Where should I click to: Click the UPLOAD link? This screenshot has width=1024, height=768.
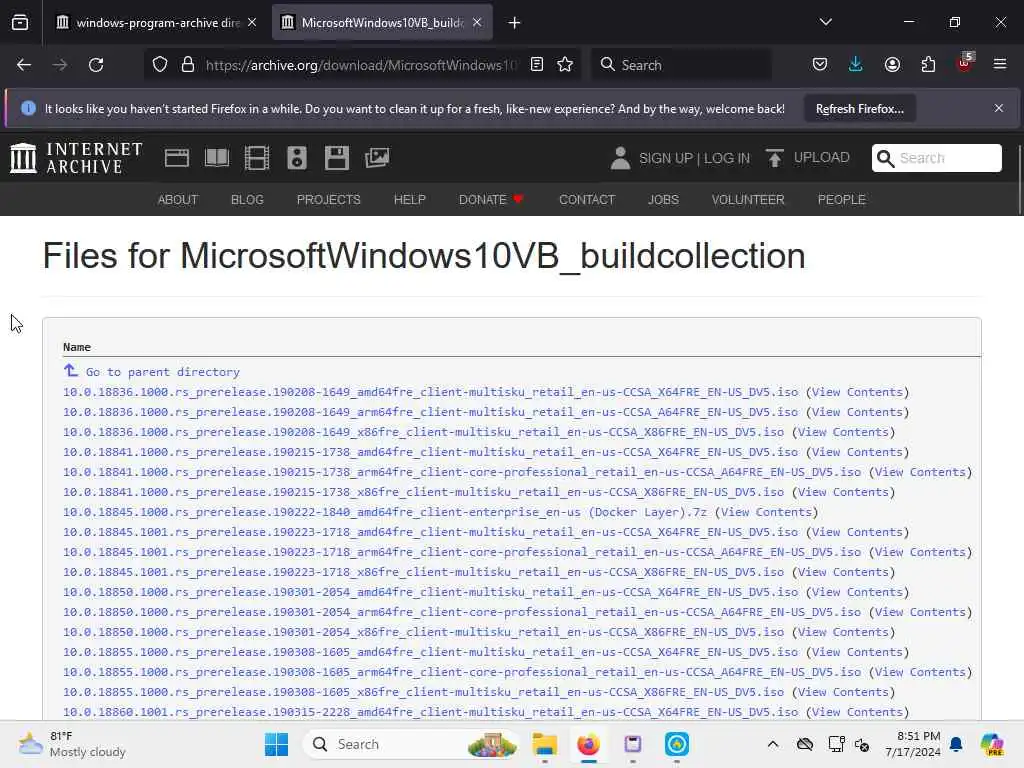pos(809,157)
